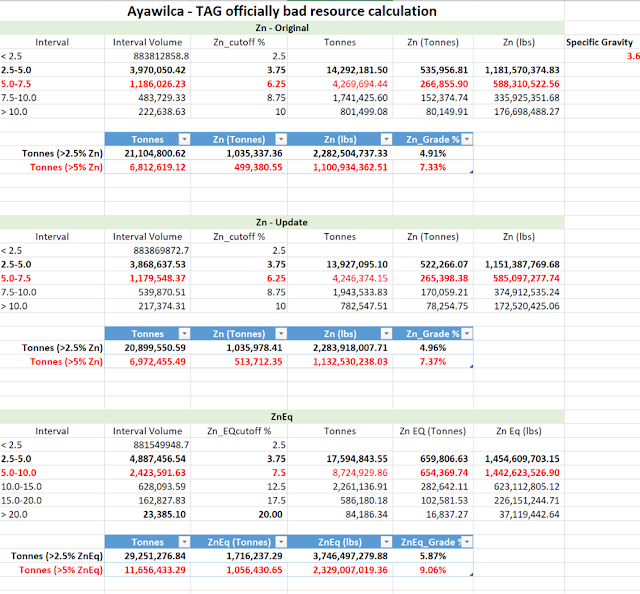Select cell with value 13,927,095.10
The width and height of the screenshot is (640, 594).
(340, 264)
